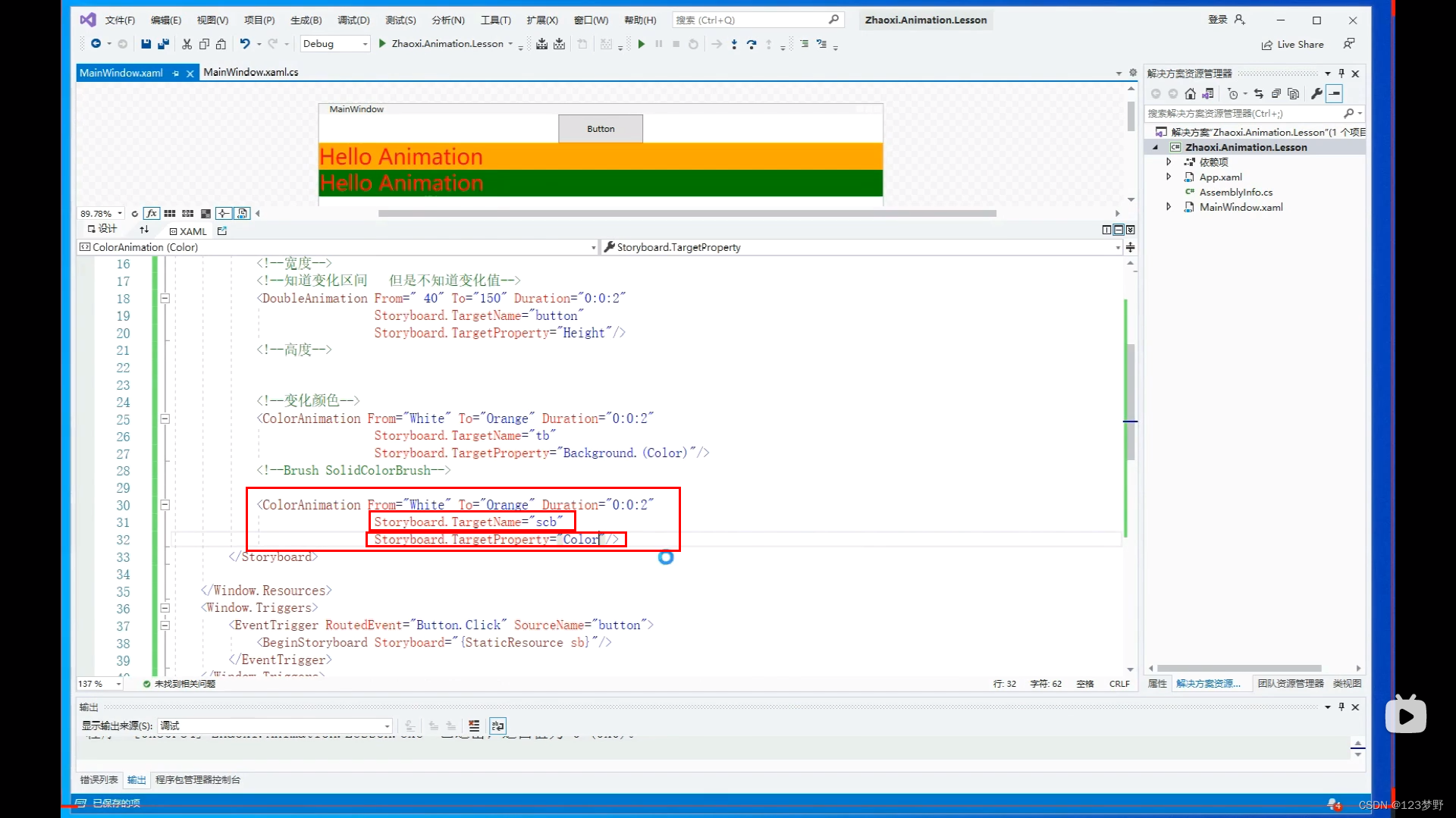Click the Step Into debug icon

pos(734,44)
